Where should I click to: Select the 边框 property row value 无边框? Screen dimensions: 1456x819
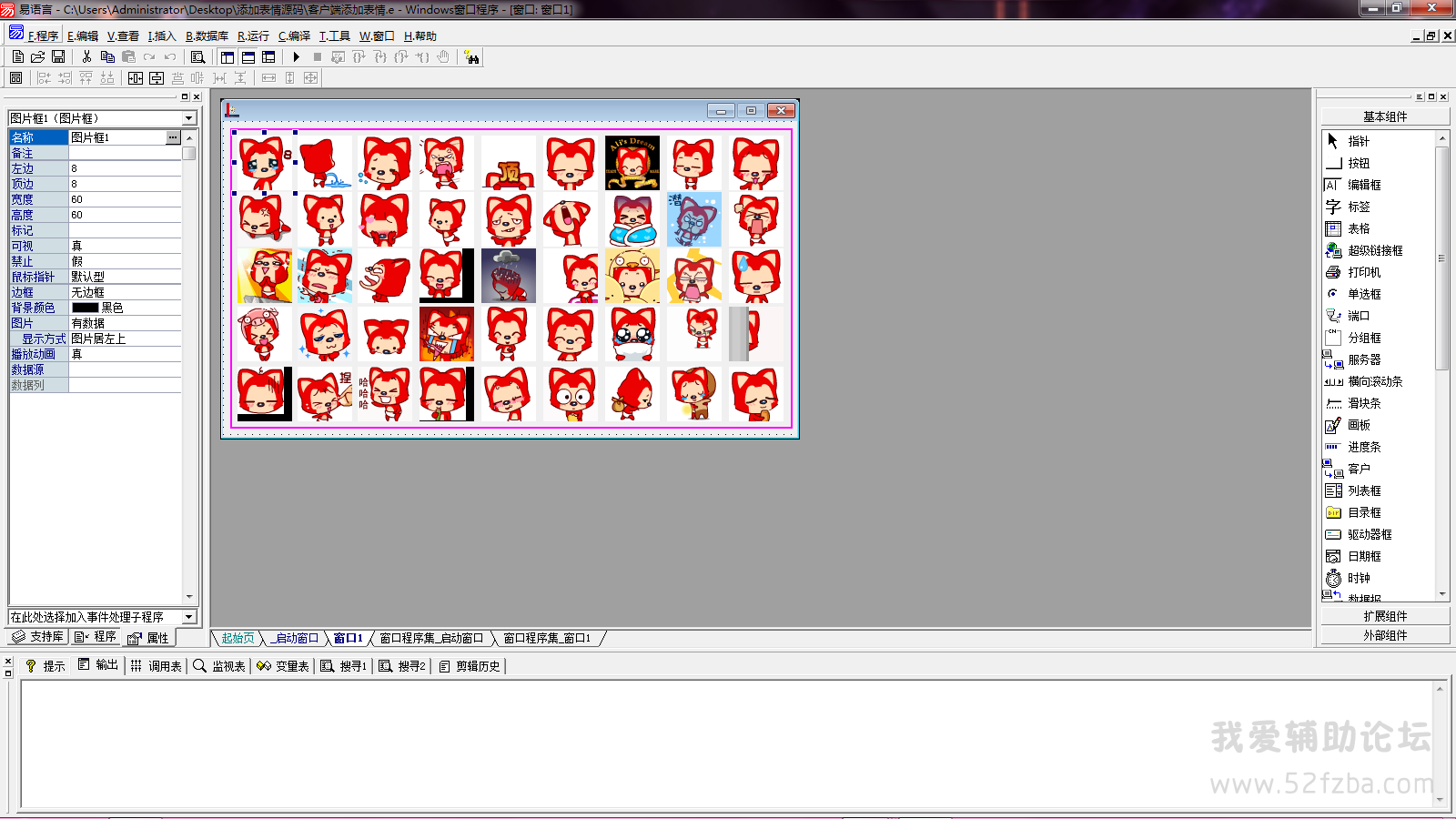pos(125,292)
